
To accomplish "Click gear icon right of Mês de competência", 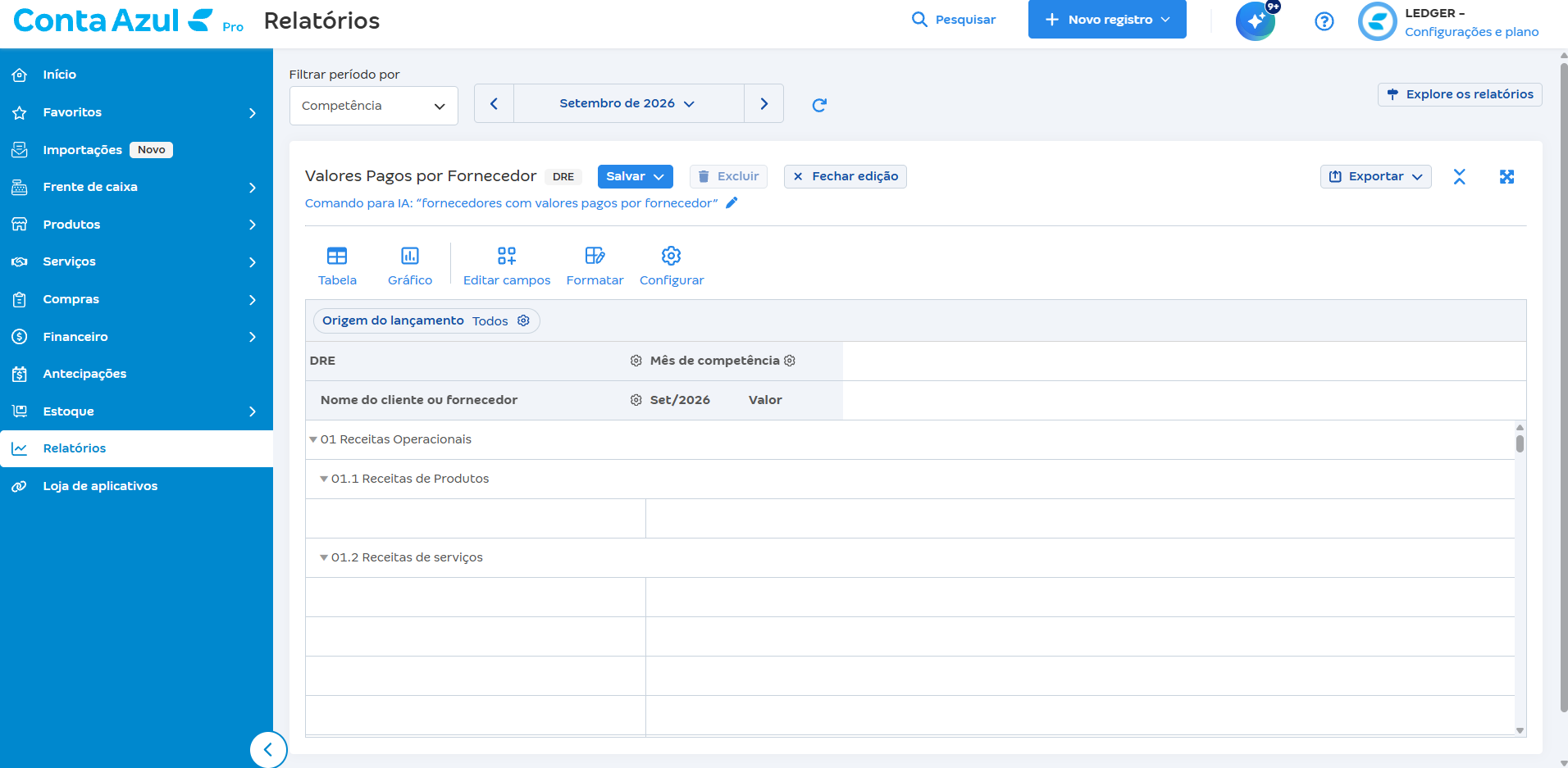I will coord(790,361).
